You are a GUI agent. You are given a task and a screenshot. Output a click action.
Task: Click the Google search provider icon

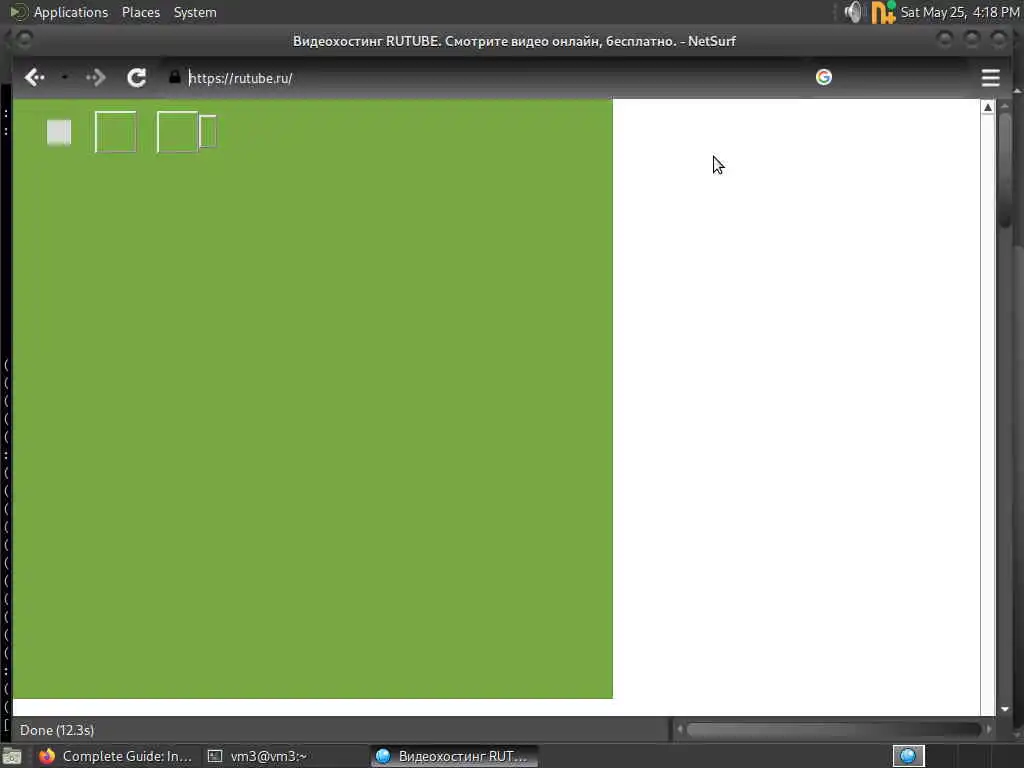(x=824, y=77)
